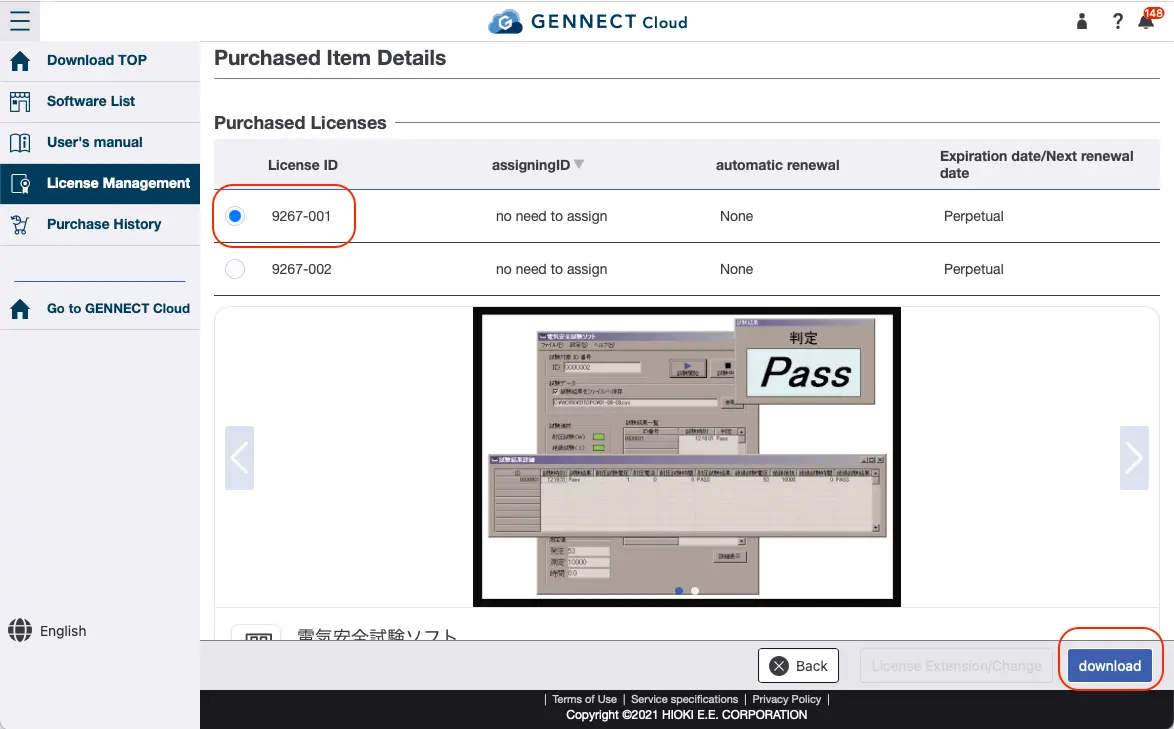Click the GENNECT Cloud logo

tap(588, 22)
